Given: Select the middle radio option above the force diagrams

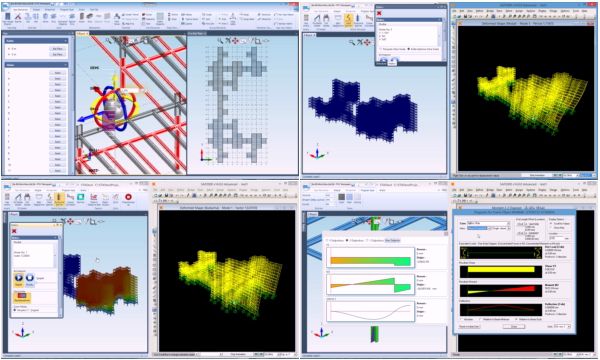Looking at the screenshot, I should click(347, 240).
